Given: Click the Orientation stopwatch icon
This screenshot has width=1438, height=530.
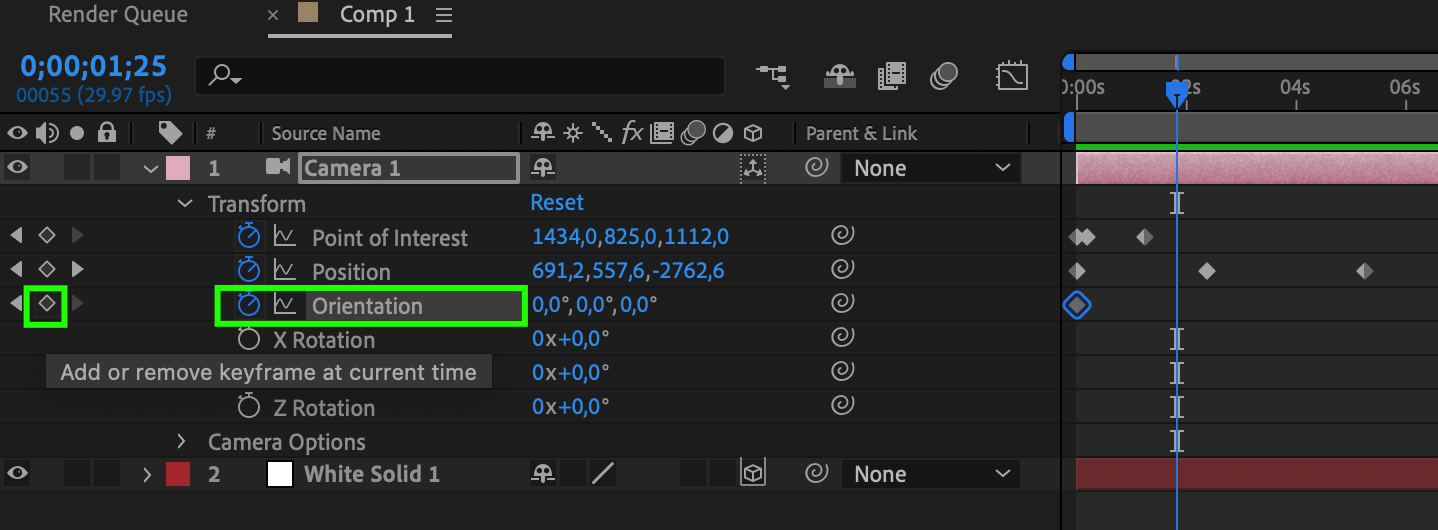Looking at the screenshot, I should [248, 305].
